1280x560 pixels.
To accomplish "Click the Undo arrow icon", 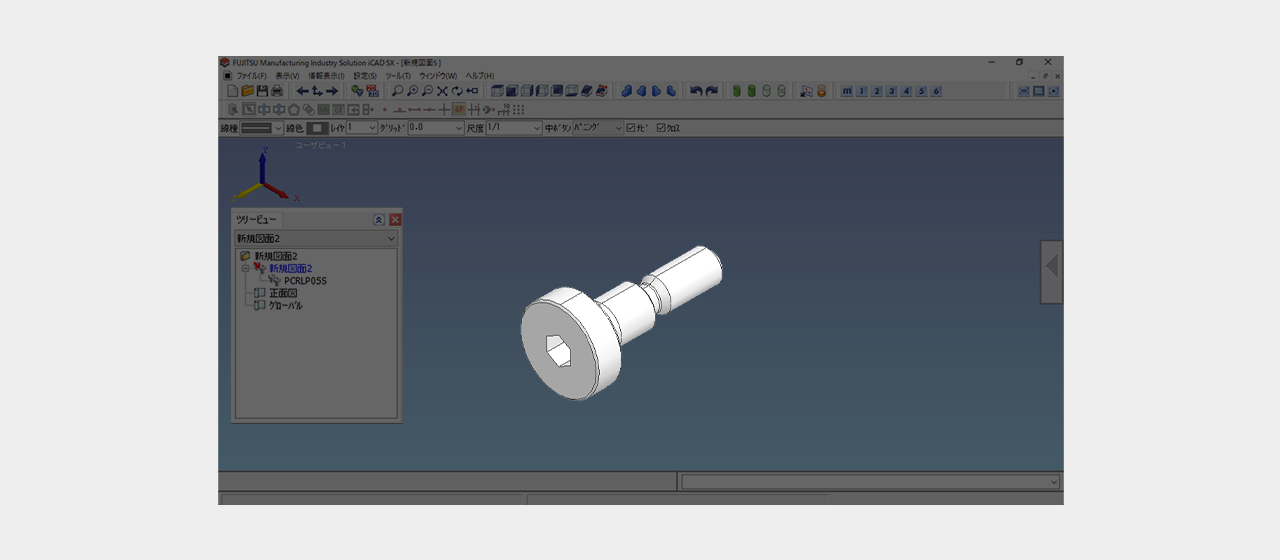I will coord(696,91).
